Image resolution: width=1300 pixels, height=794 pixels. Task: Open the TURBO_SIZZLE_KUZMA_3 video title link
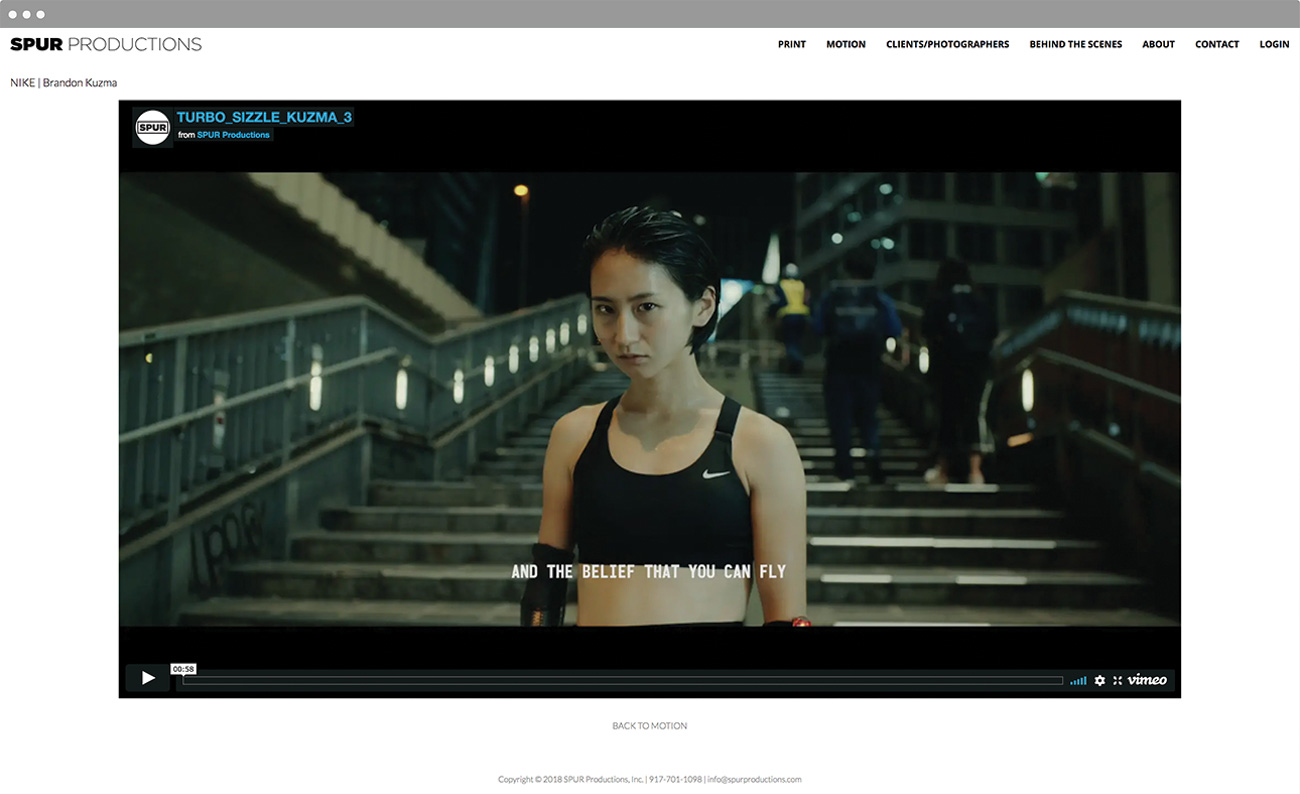tap(264, 117)
